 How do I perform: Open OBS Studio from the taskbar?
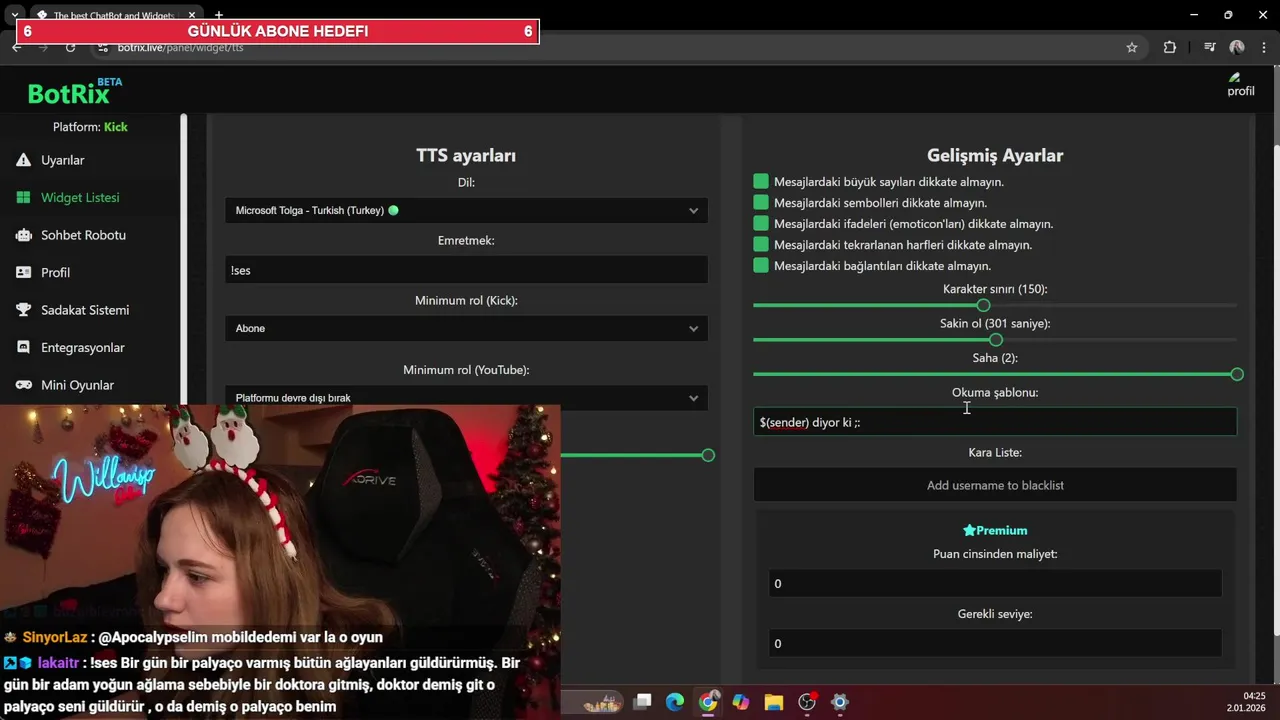(807, 702)
